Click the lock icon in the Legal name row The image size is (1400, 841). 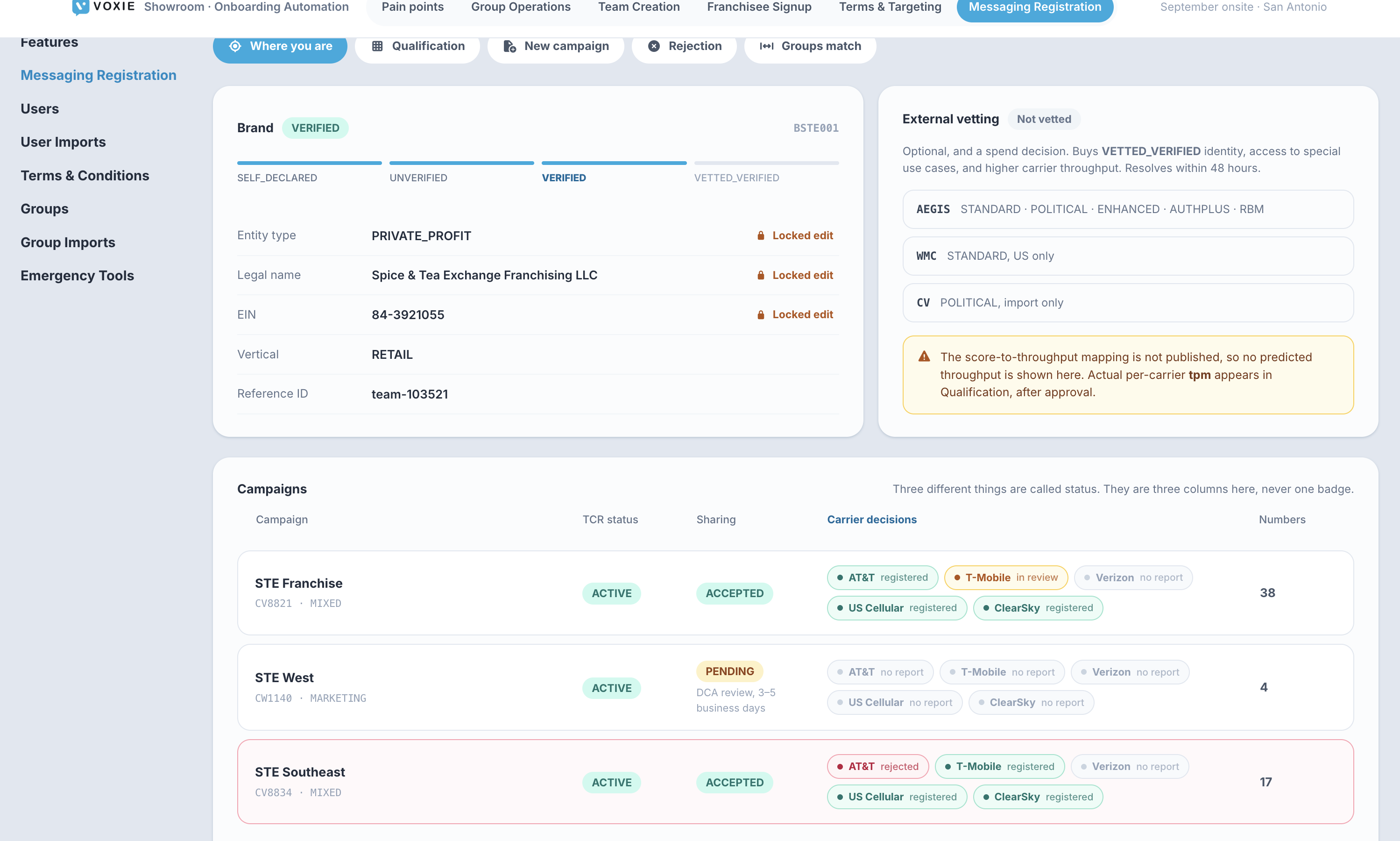click(x=761, y=275)
